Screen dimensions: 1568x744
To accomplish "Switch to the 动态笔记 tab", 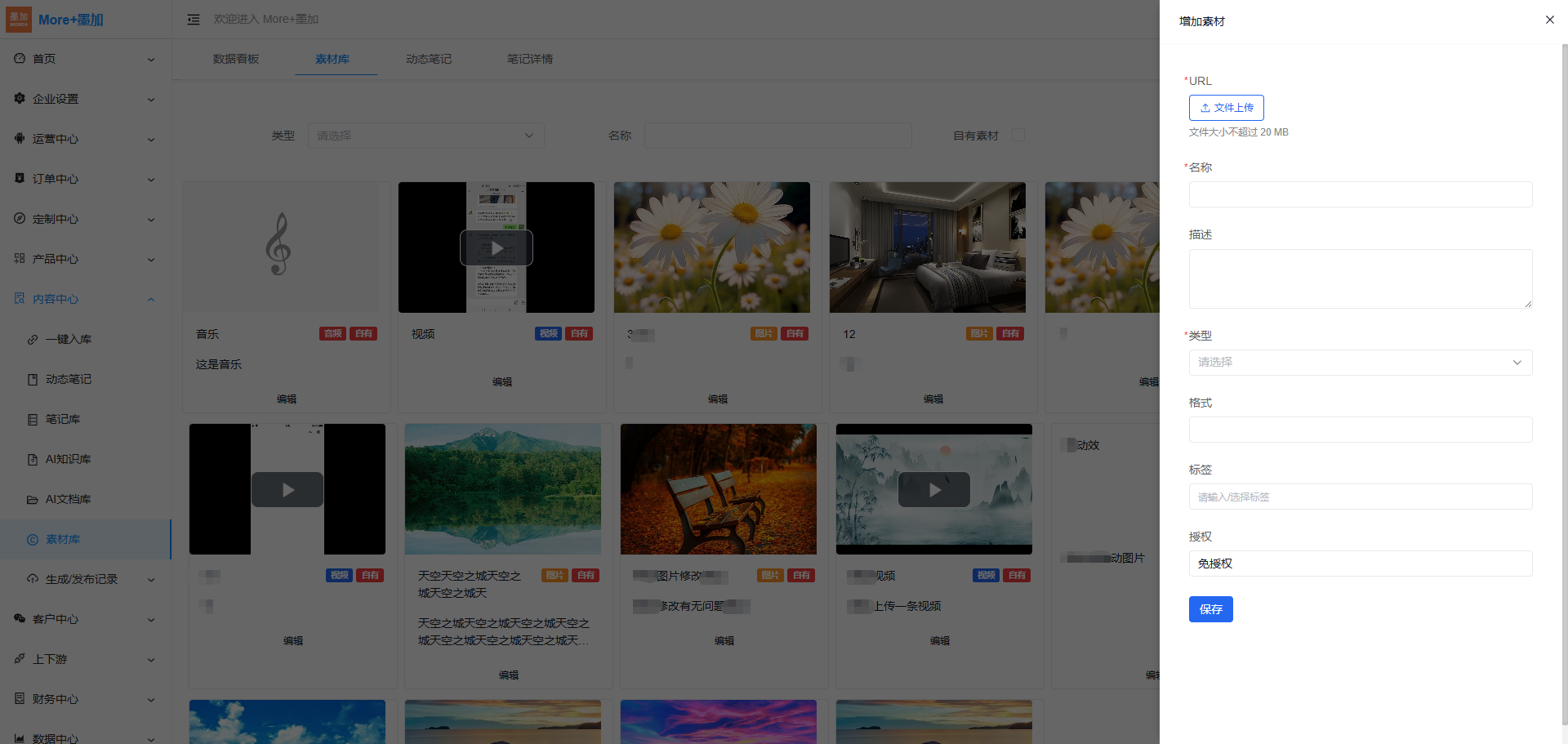I will tap(429, 60).
